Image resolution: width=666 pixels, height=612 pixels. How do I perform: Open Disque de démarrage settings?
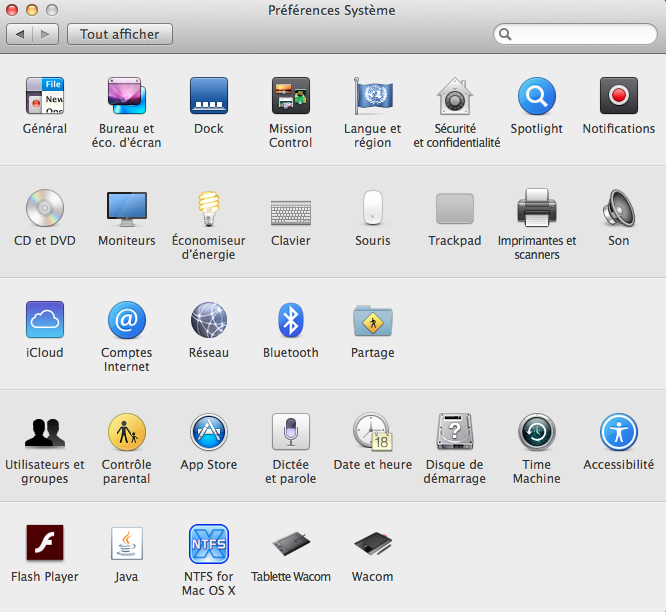coord(456,433)
